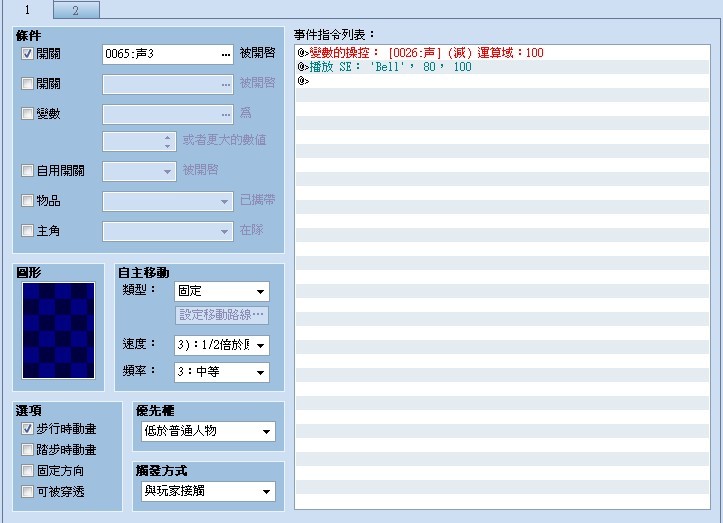The image size is (723, 523).
Task: Open the event graphic blue checkered preview
Action: 59,331
